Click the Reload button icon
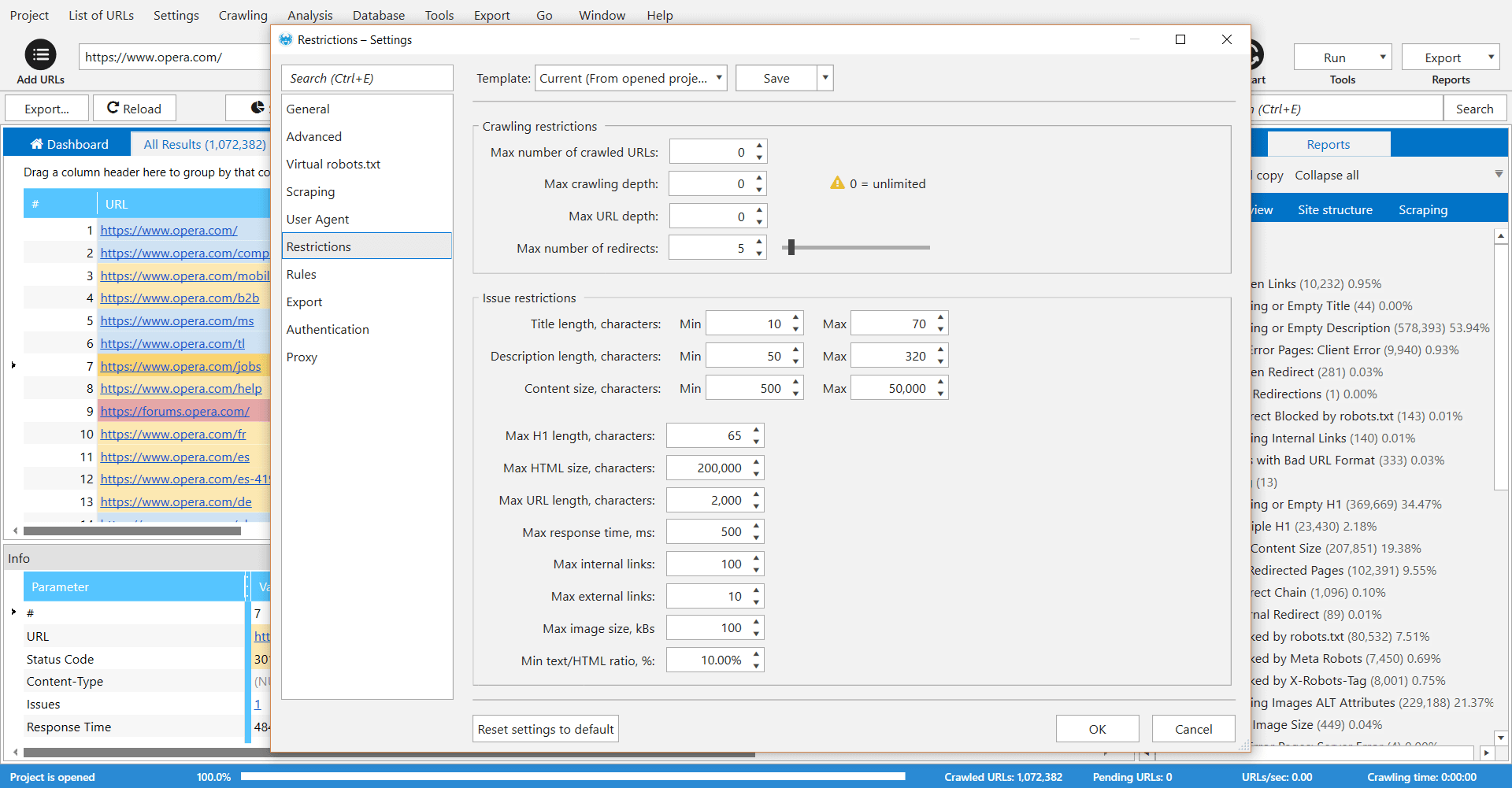 pyautogui.click(x=113, y=108)
